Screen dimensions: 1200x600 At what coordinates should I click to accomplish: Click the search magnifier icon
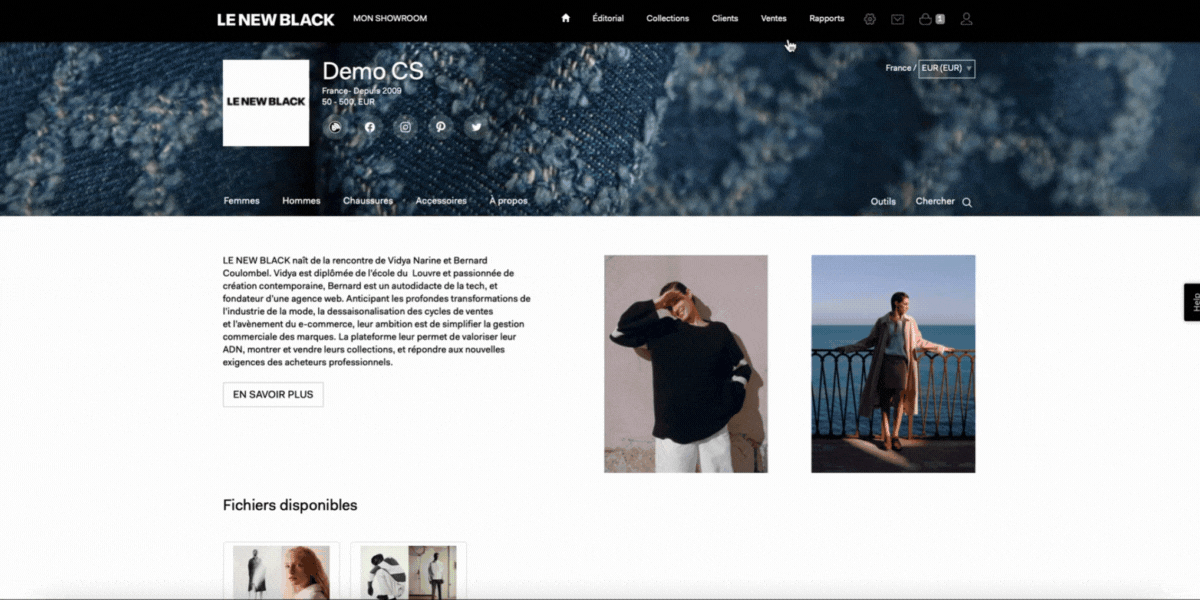pos(967,202)
